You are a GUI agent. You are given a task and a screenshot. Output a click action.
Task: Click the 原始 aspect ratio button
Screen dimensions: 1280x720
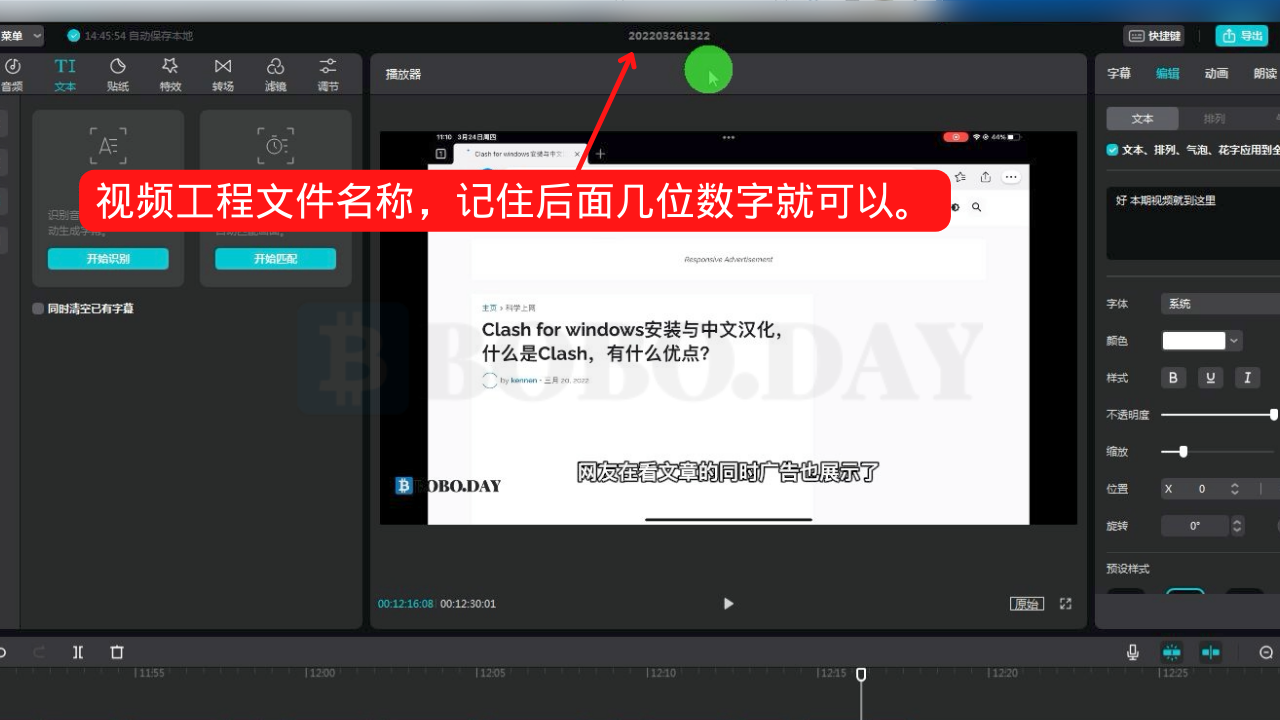(1027, 604)
